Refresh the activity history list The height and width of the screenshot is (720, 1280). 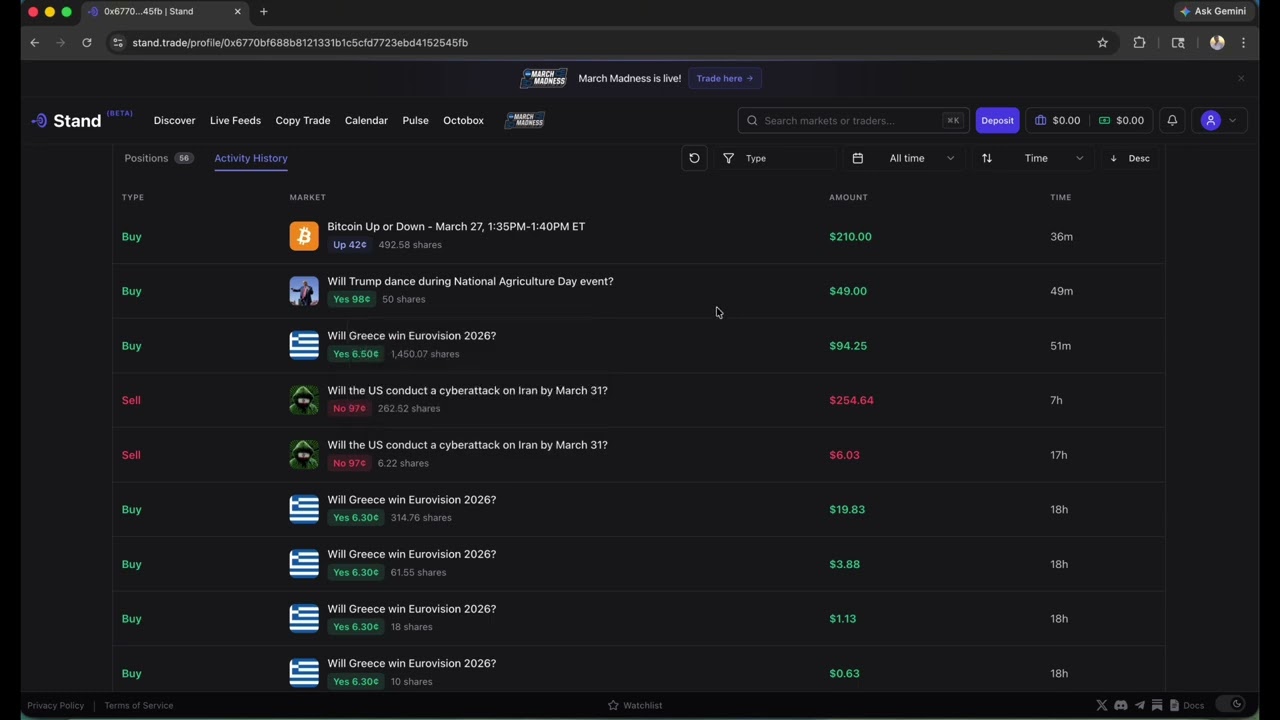(694, 158)
